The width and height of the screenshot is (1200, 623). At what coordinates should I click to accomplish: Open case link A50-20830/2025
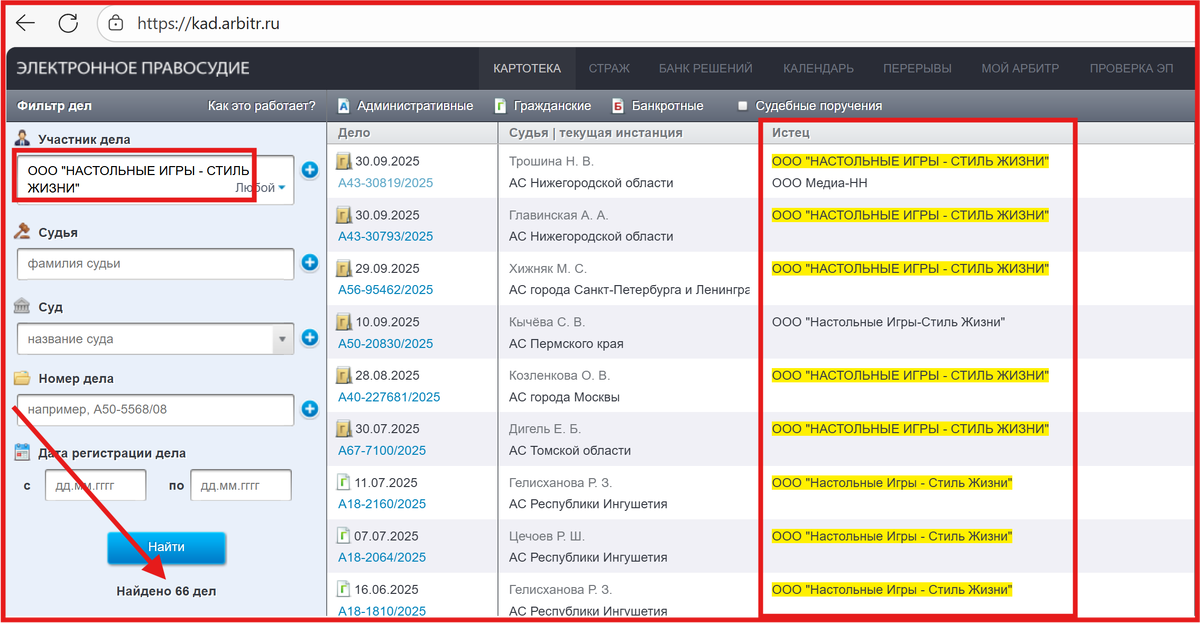pyautogui.click(x=385, y=344)
